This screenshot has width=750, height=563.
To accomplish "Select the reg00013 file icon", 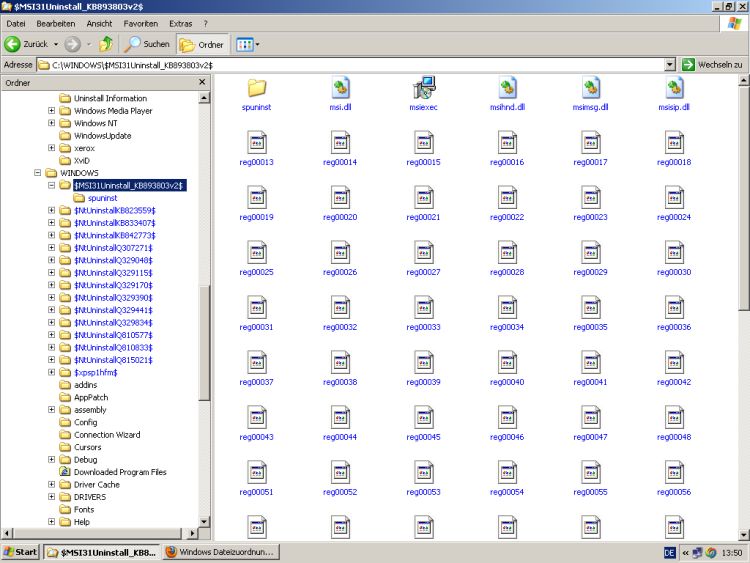I will pyautogui.click(x=257, y=143).
